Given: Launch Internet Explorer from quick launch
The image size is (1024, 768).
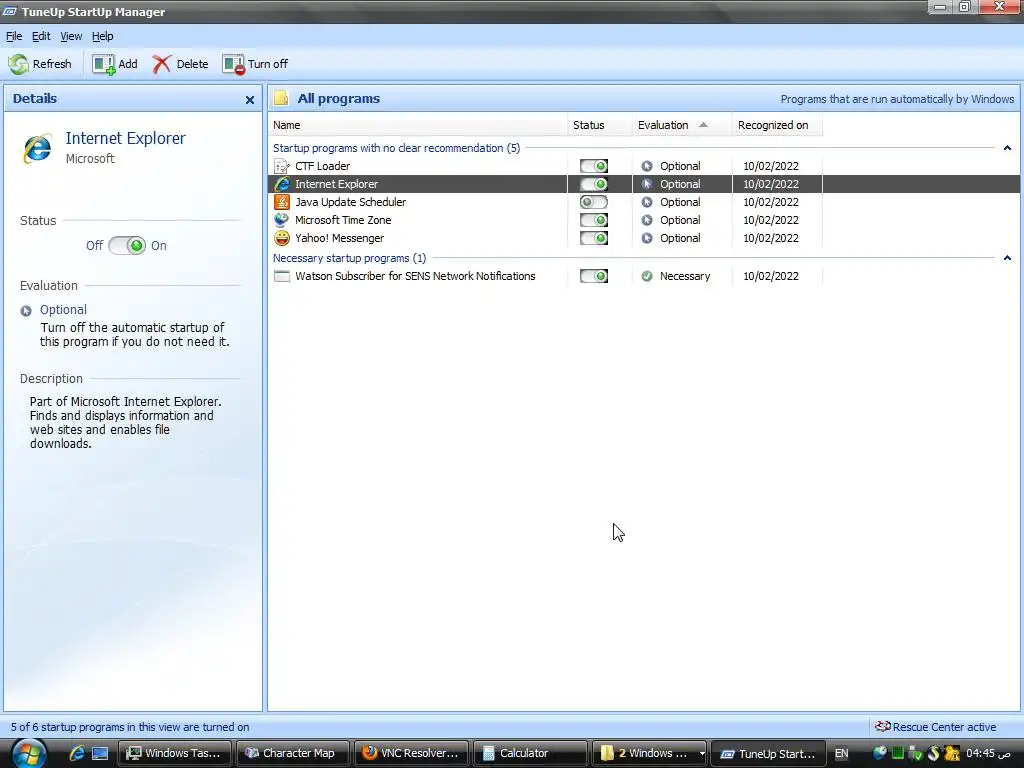Looking at the screenshot, I should pyautogui.click(x=76, y=753).
